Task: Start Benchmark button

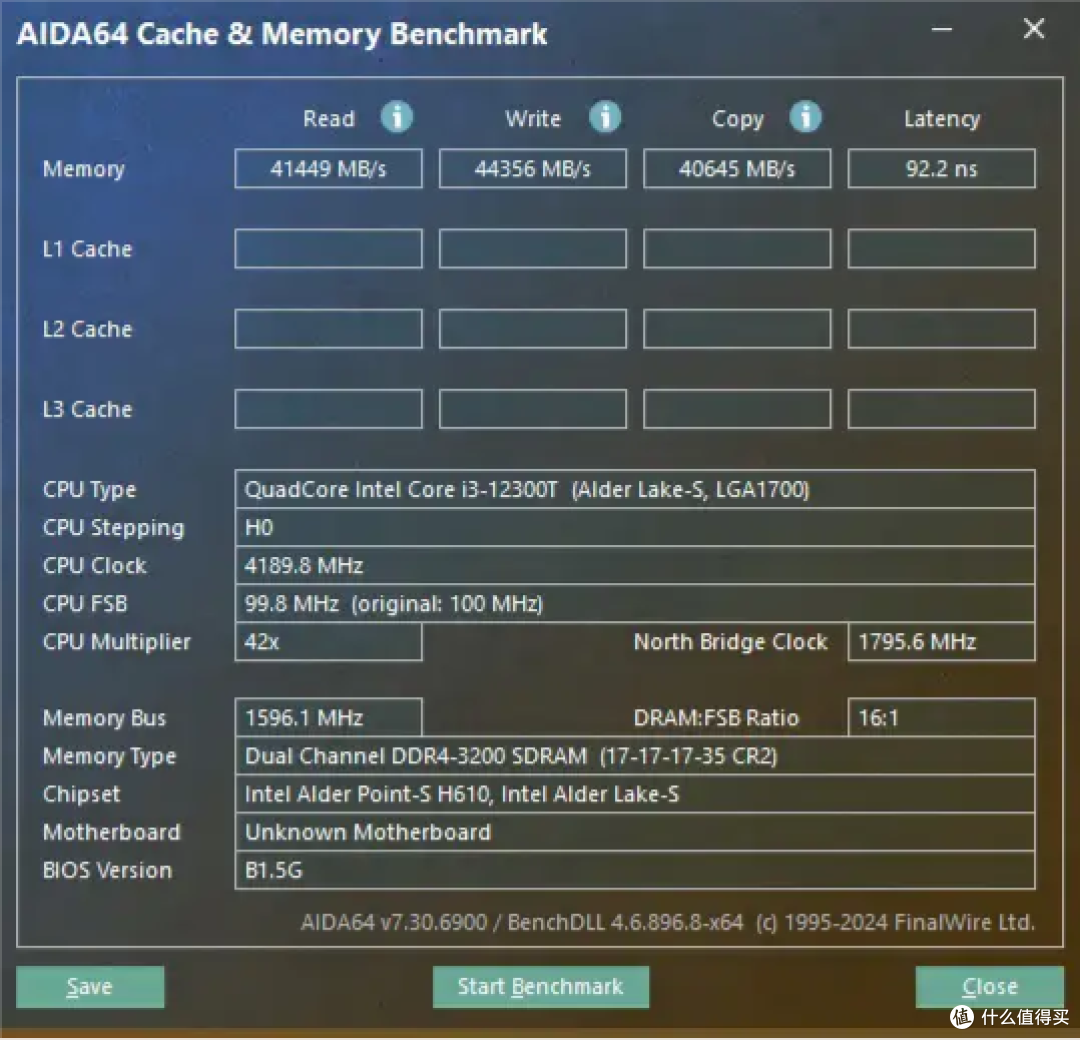Action: coord(541,986)
